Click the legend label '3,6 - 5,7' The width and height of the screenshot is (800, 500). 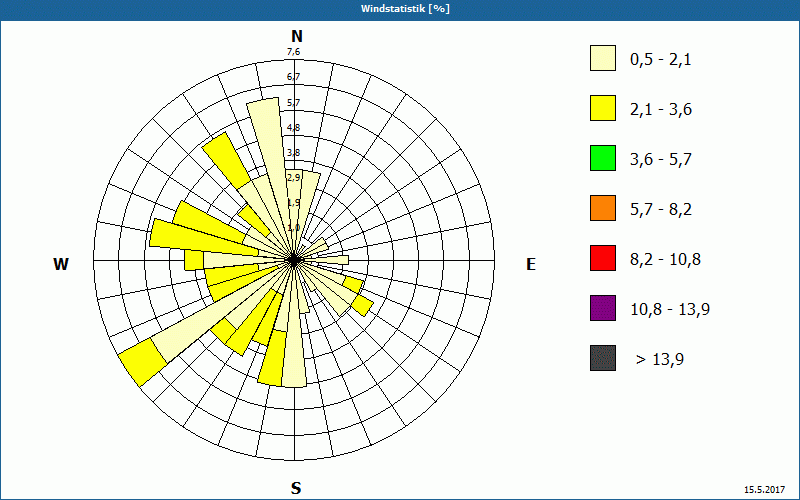click(x=661, y=160)
